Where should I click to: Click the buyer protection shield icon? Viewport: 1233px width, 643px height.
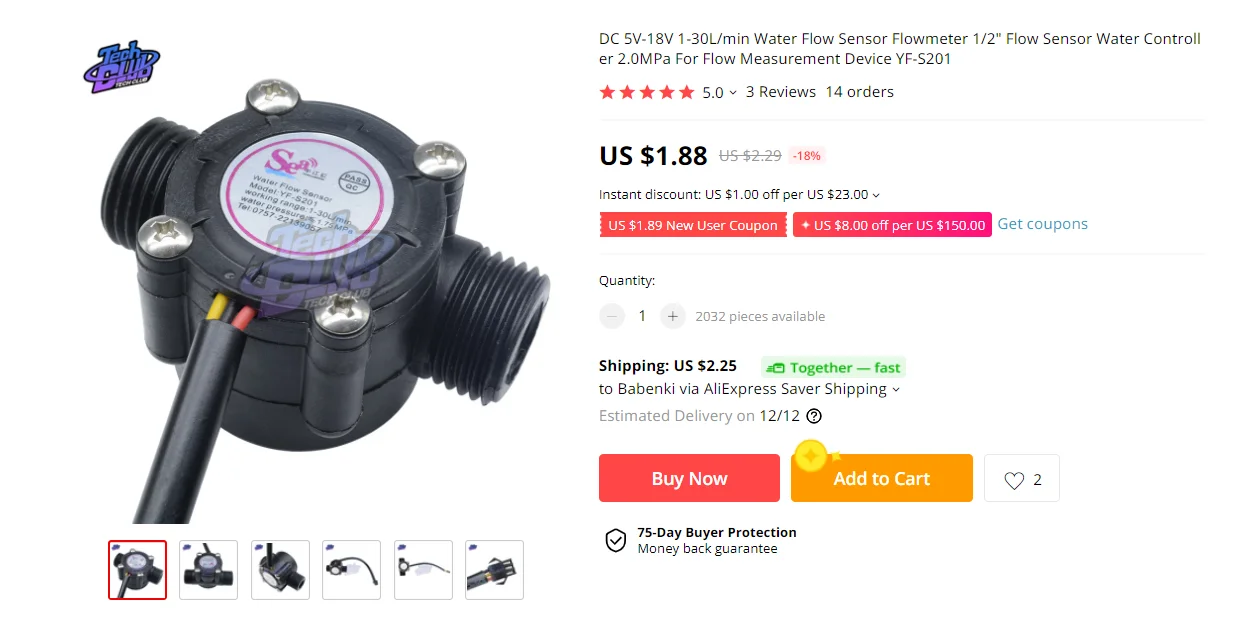(615, 541)
